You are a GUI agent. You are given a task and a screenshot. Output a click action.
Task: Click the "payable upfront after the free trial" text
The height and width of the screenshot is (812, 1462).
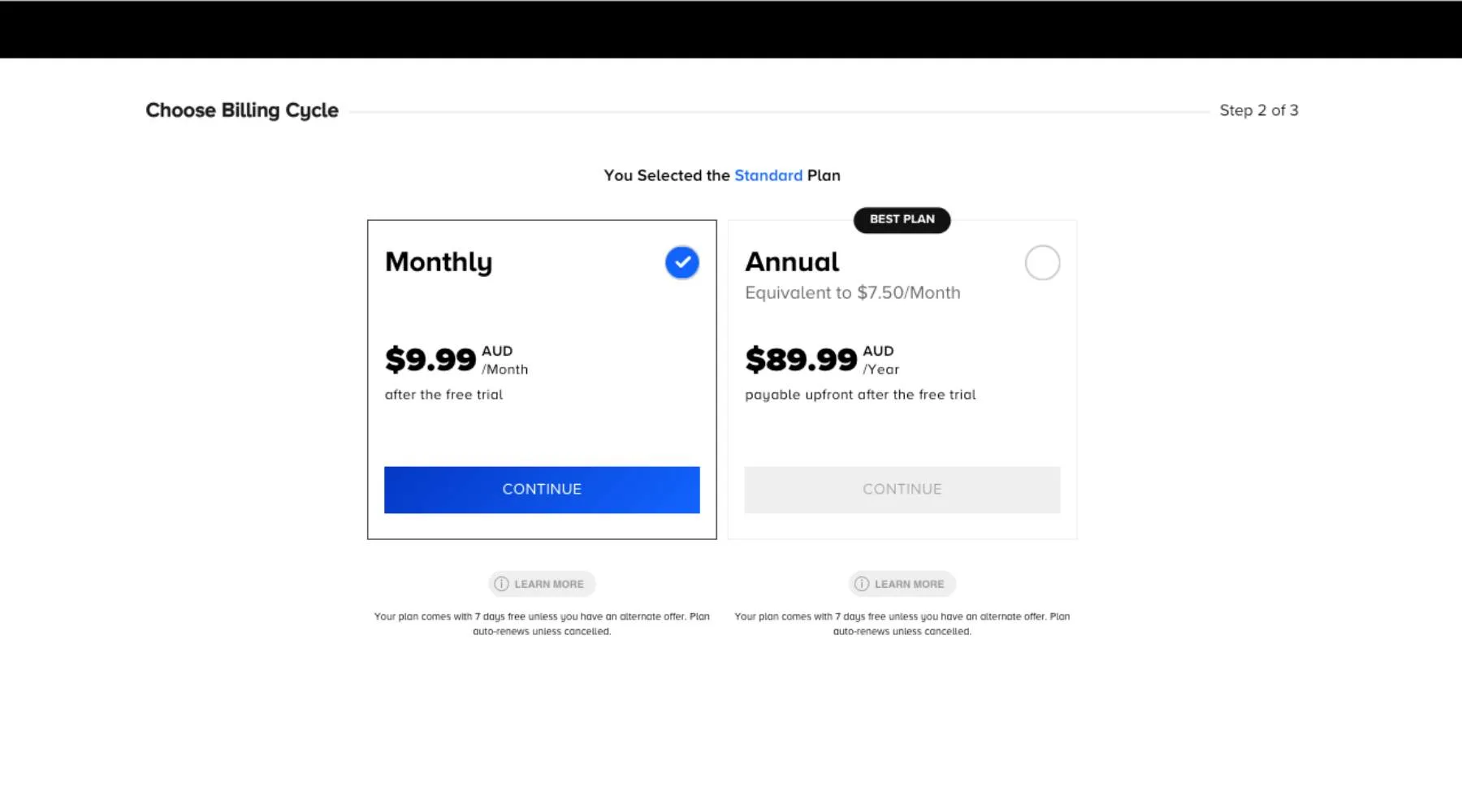[860, 395]
